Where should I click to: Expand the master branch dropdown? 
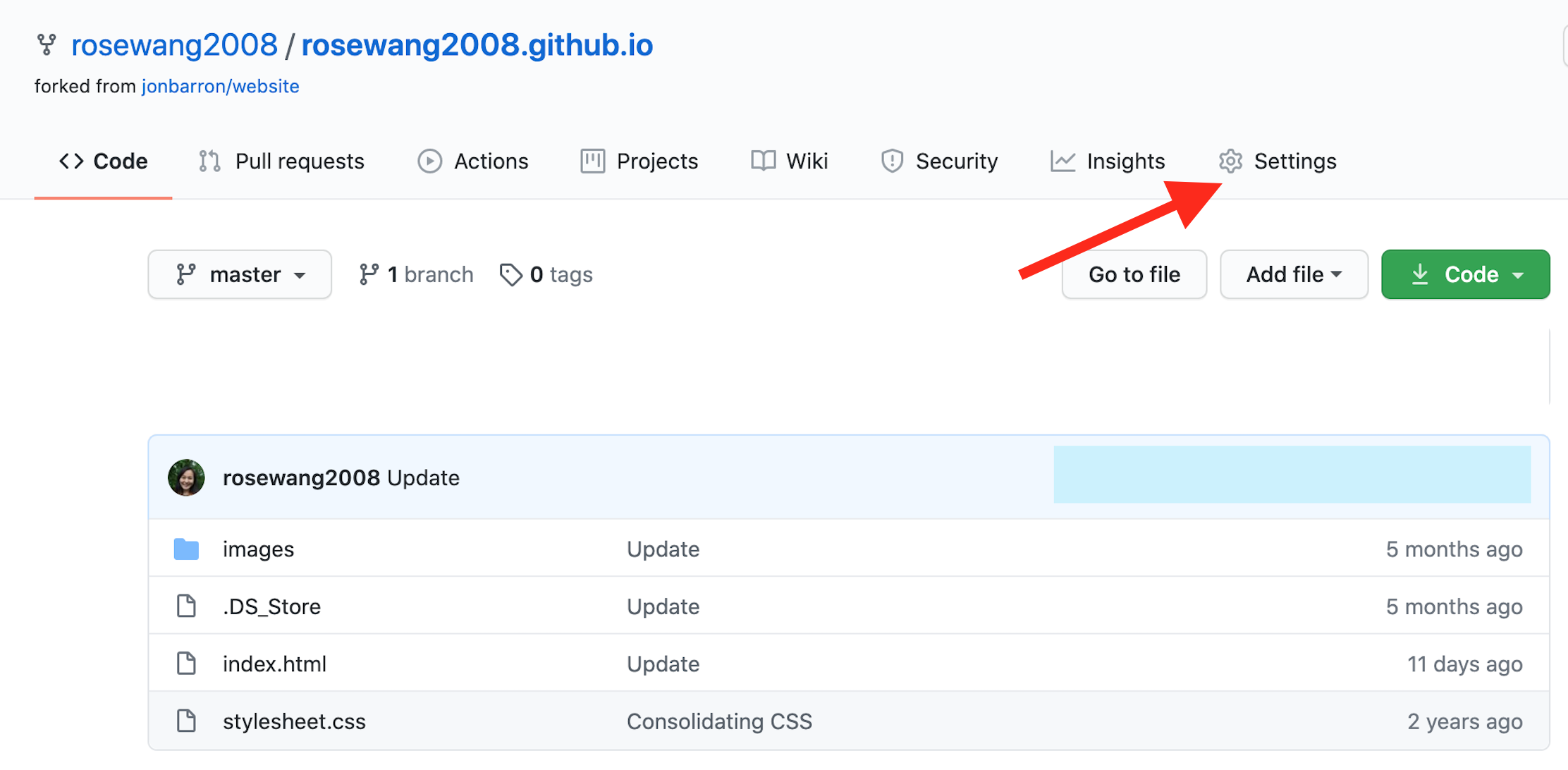click(x=240, y=274)
